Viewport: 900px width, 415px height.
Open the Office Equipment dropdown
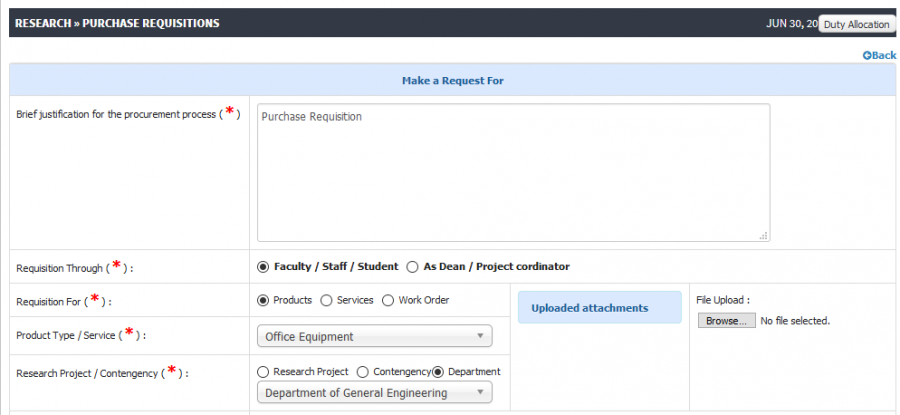click(374, 336)
